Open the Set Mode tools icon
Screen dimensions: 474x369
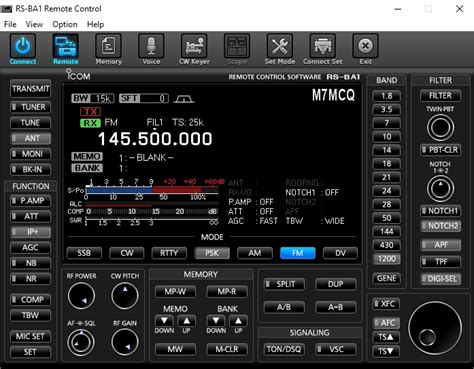tap(280, 46)
